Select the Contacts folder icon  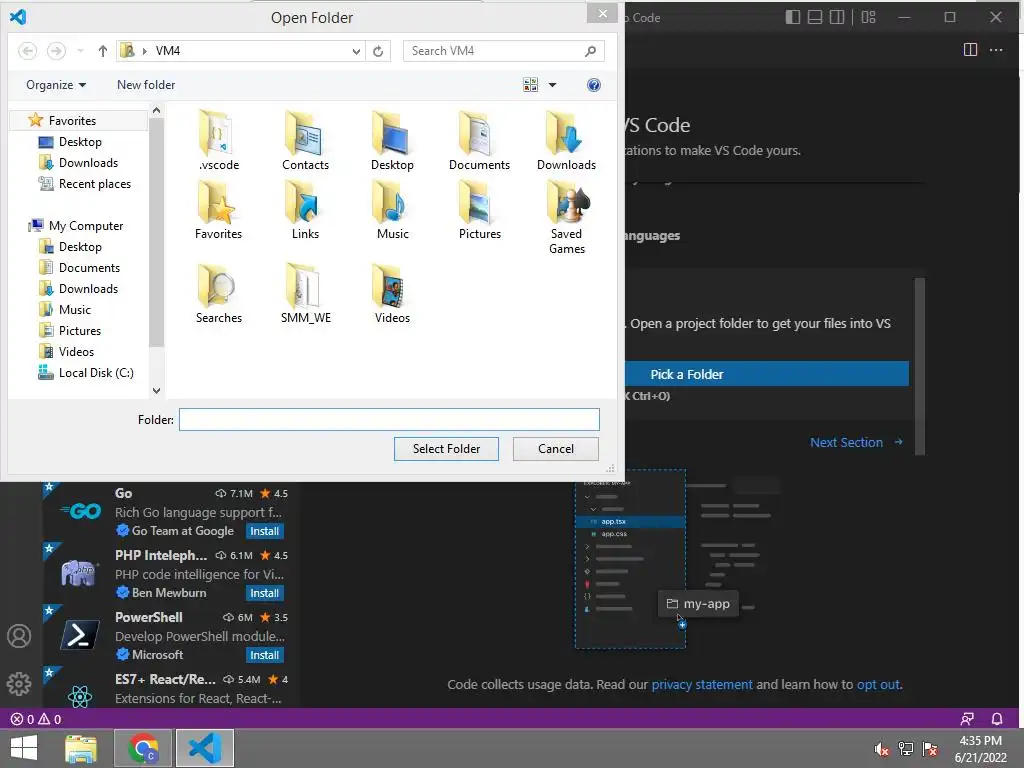click(305, 141)
